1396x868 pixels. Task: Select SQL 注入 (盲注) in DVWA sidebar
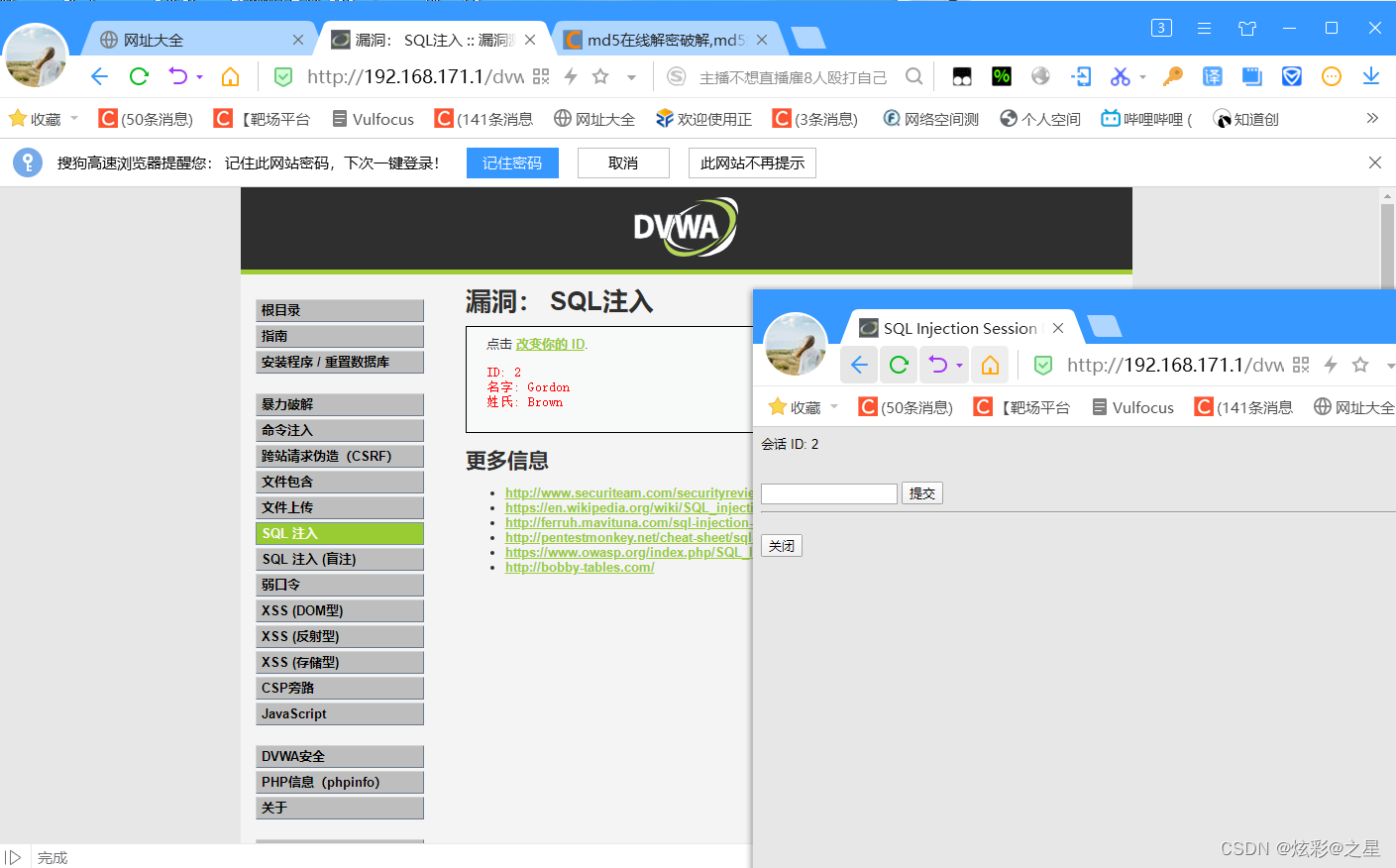point(340,559)
